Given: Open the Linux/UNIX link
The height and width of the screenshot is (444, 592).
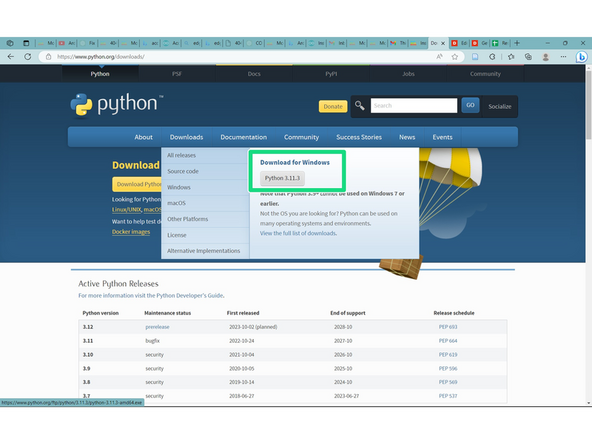Looking at the screenshot, I should tap(126, 210).
